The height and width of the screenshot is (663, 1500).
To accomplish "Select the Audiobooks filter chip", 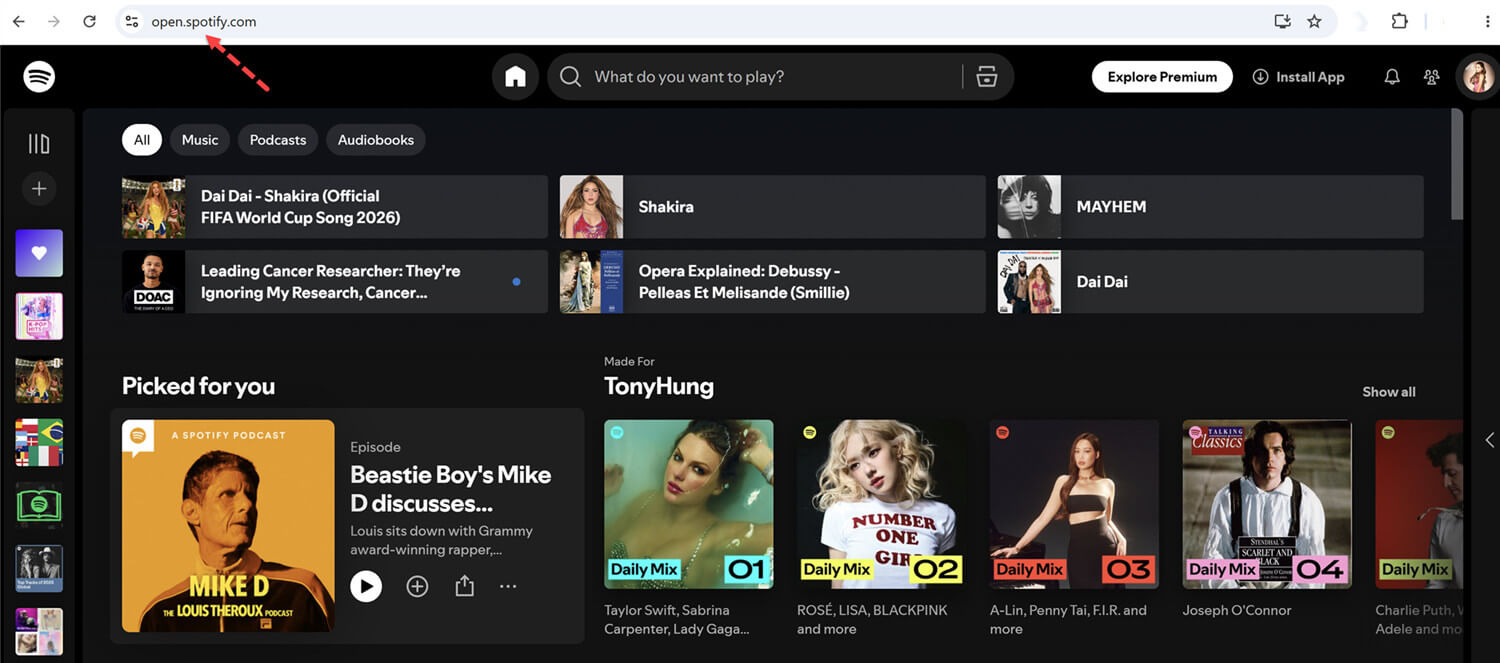I will [x=376, y=140].
